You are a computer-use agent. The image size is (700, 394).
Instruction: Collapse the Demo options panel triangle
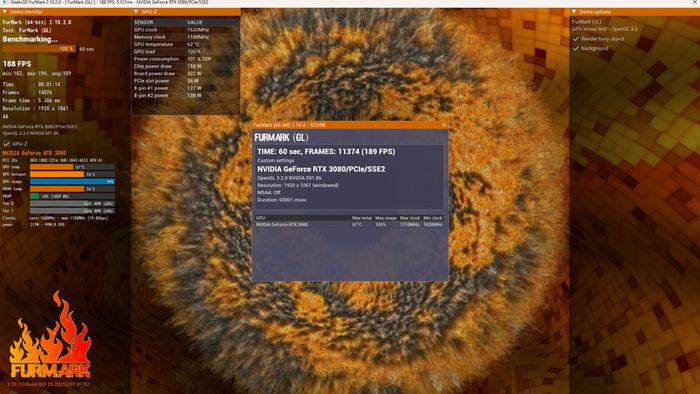coord(574,12)
